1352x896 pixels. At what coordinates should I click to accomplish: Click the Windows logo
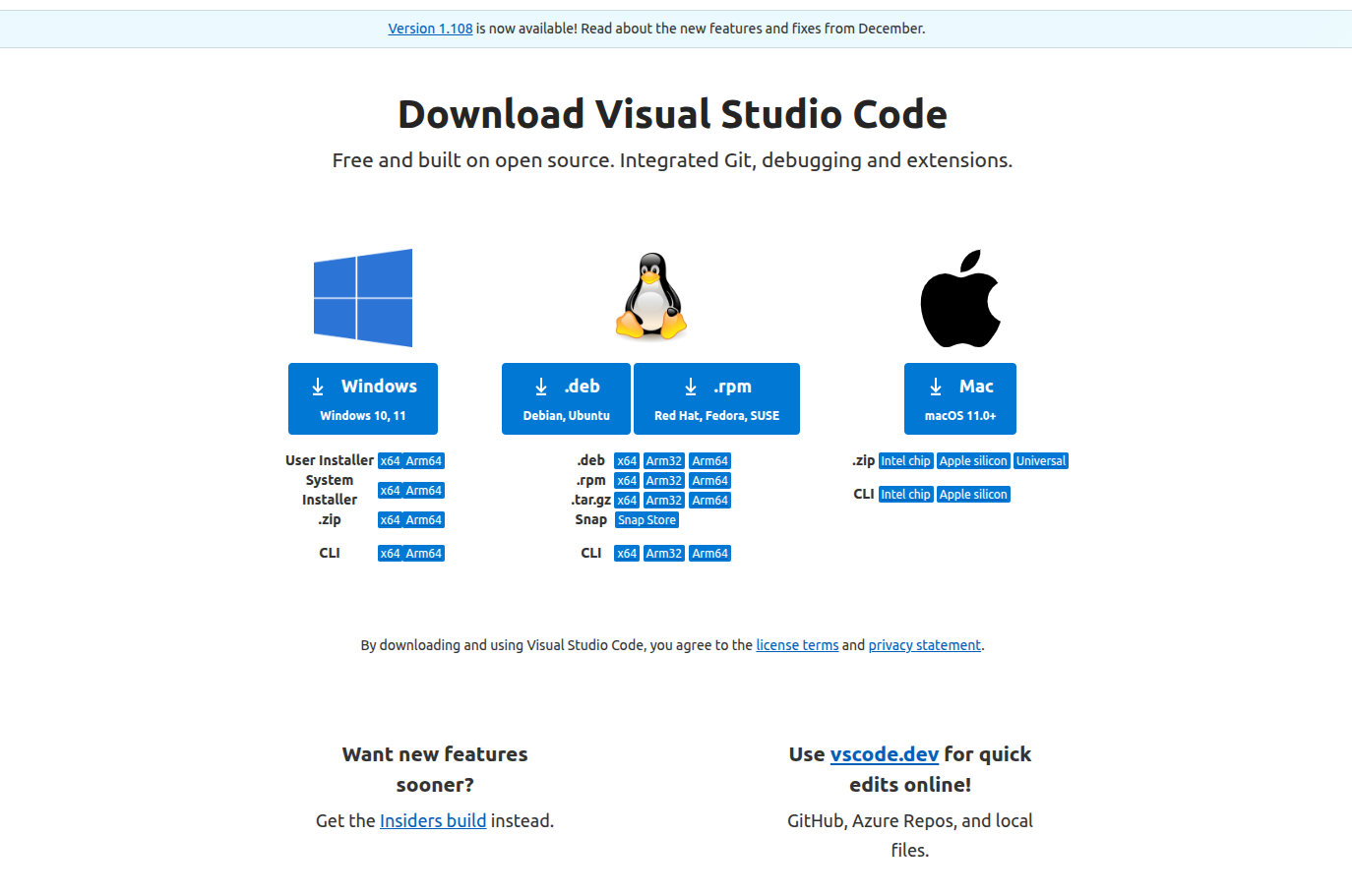tap(362, 297)
